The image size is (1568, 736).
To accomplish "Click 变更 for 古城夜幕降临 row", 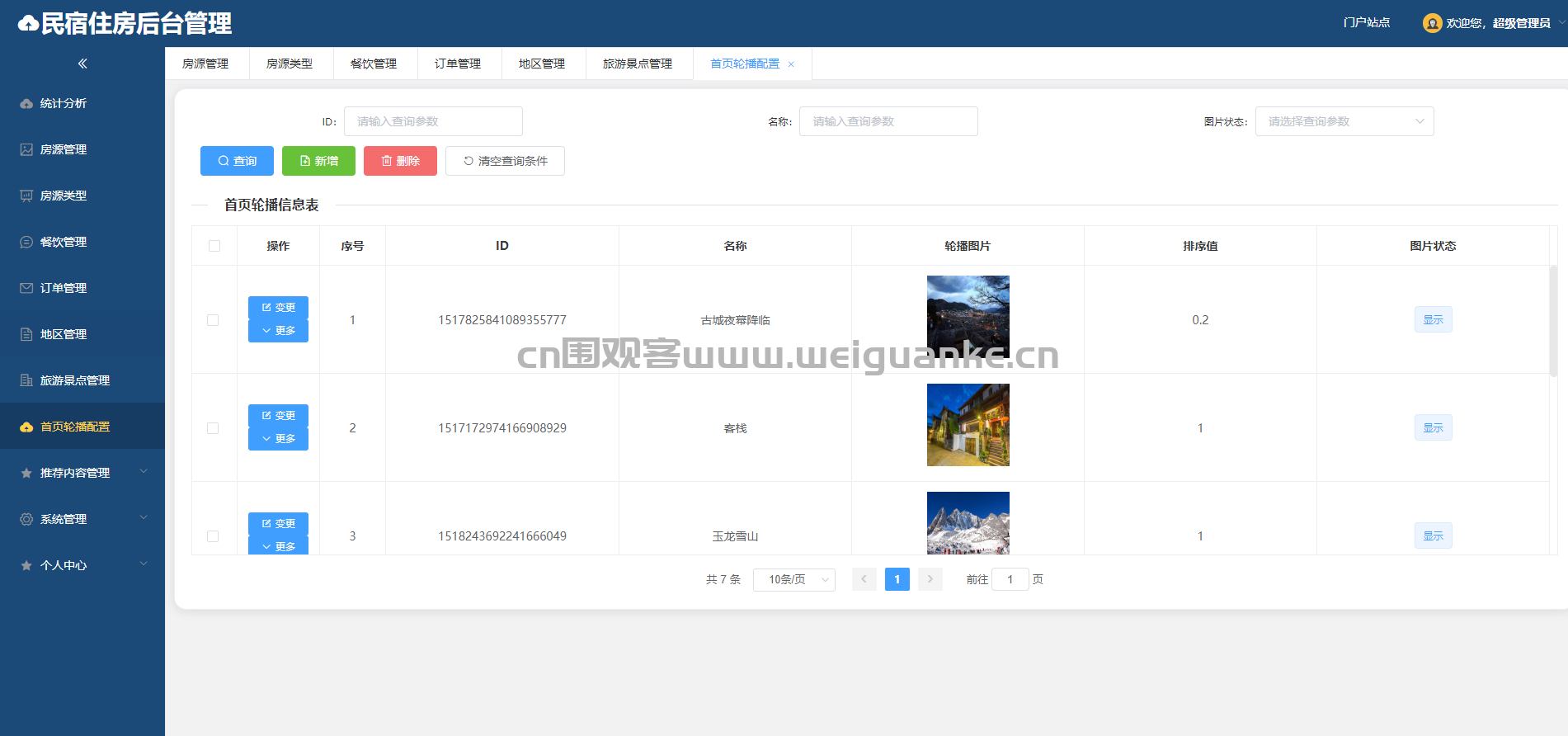I will [x=278, y=308].
